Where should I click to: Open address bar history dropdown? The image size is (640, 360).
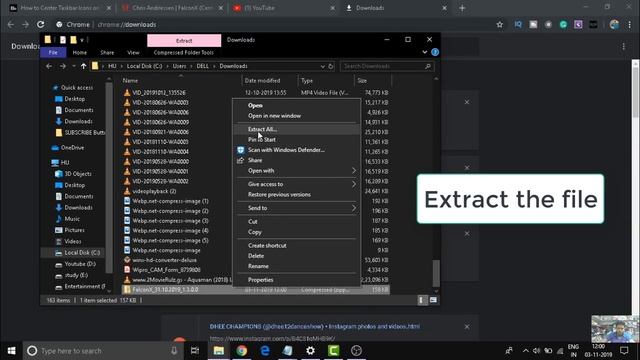tap(322, 66)
